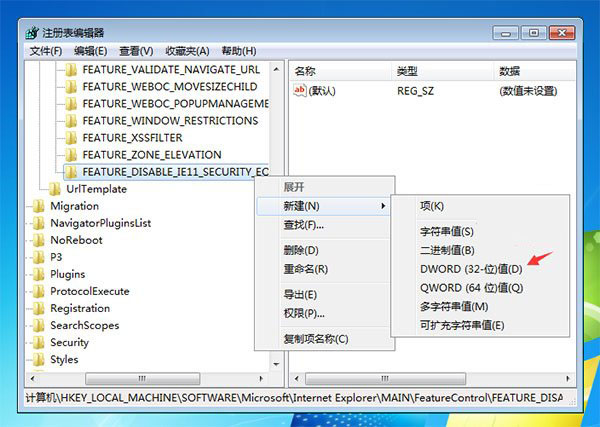Choose 导出(E) in context menu
600x427 pixels.
tap(325, 295)
